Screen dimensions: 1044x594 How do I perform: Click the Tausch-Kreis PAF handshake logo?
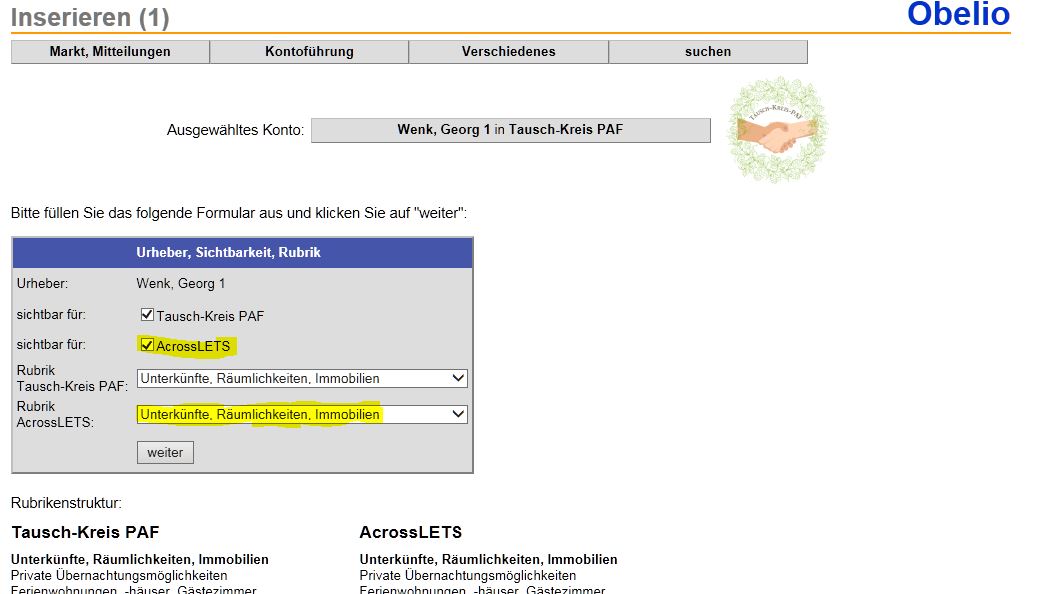point(777,131)
